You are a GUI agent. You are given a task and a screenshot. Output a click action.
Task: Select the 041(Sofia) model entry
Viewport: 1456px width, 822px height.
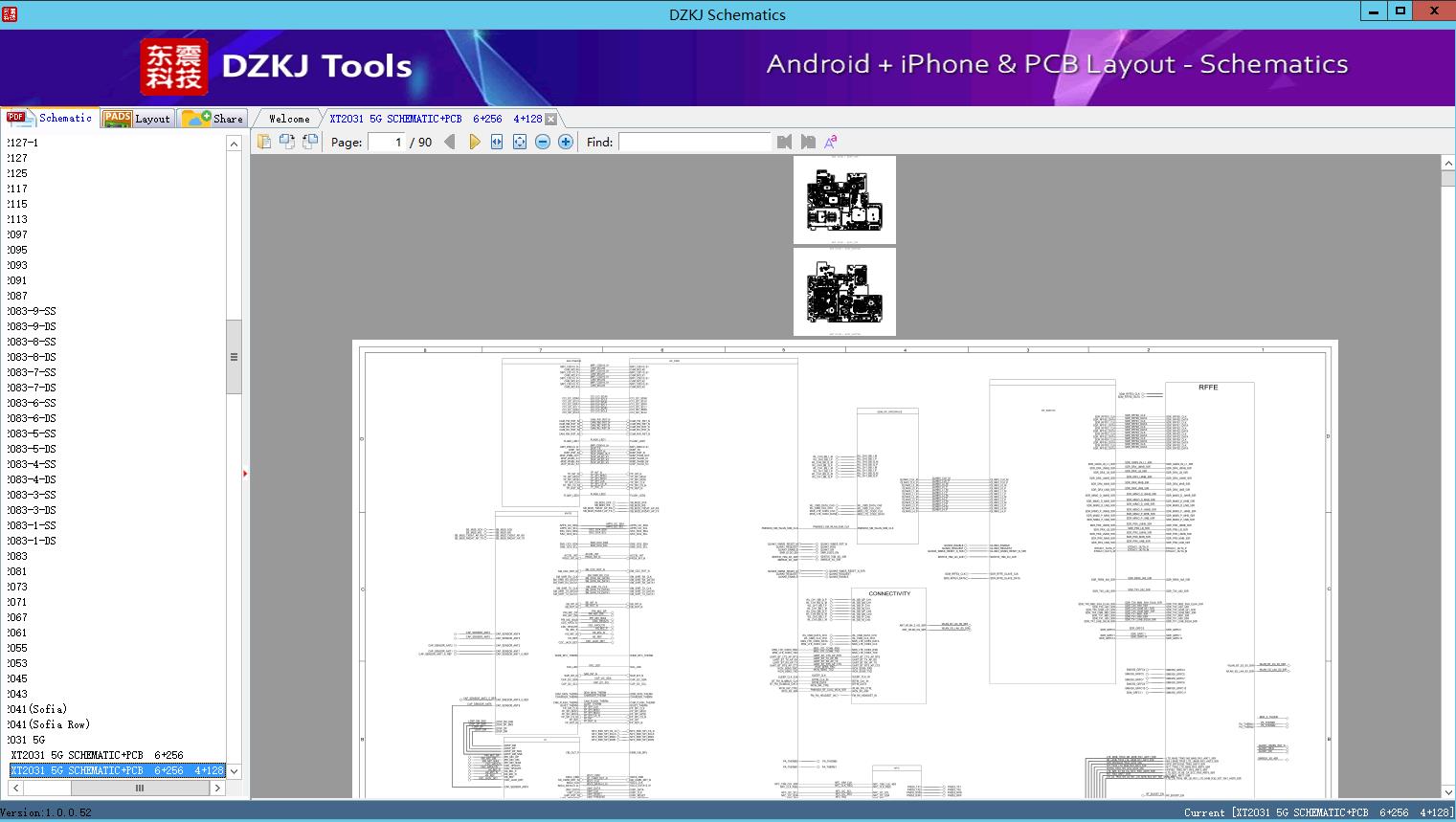(37, 709)
